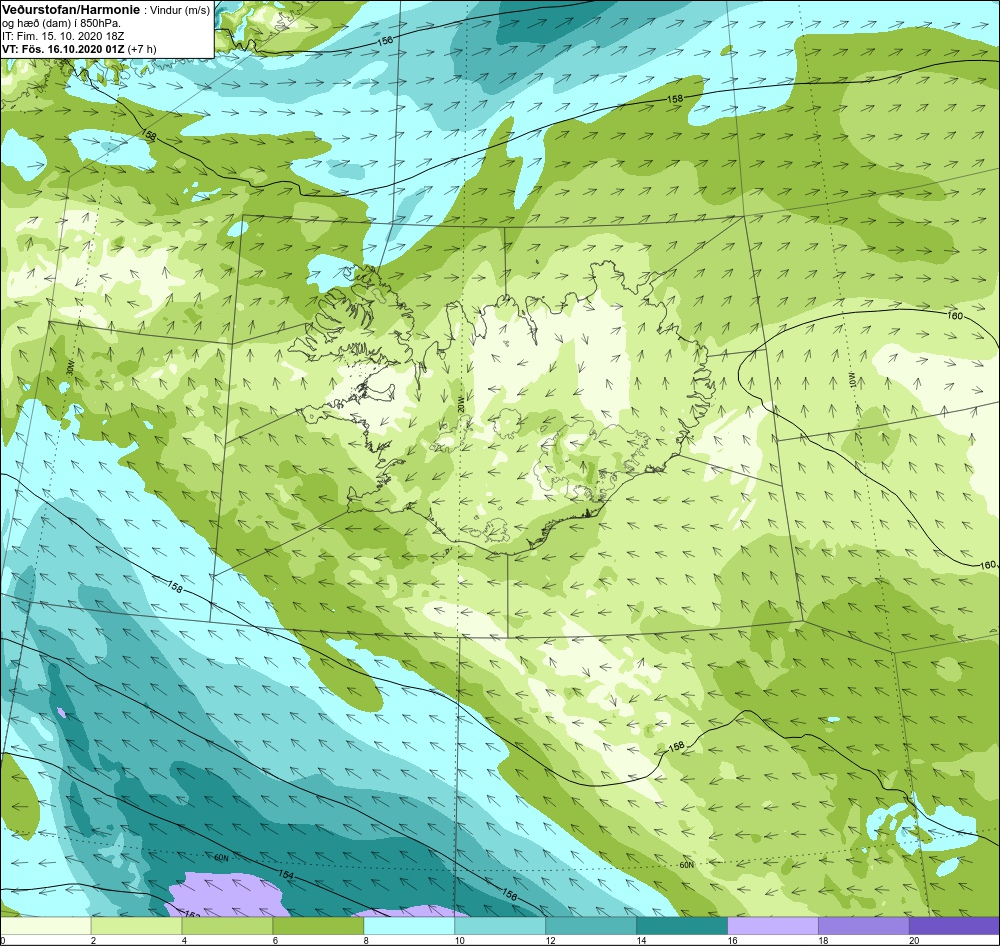Click the 'IT: Fim. 15. 10. 2020 18Z' line
Viewport: 1000px width, 946px height.
click(63, 36)
